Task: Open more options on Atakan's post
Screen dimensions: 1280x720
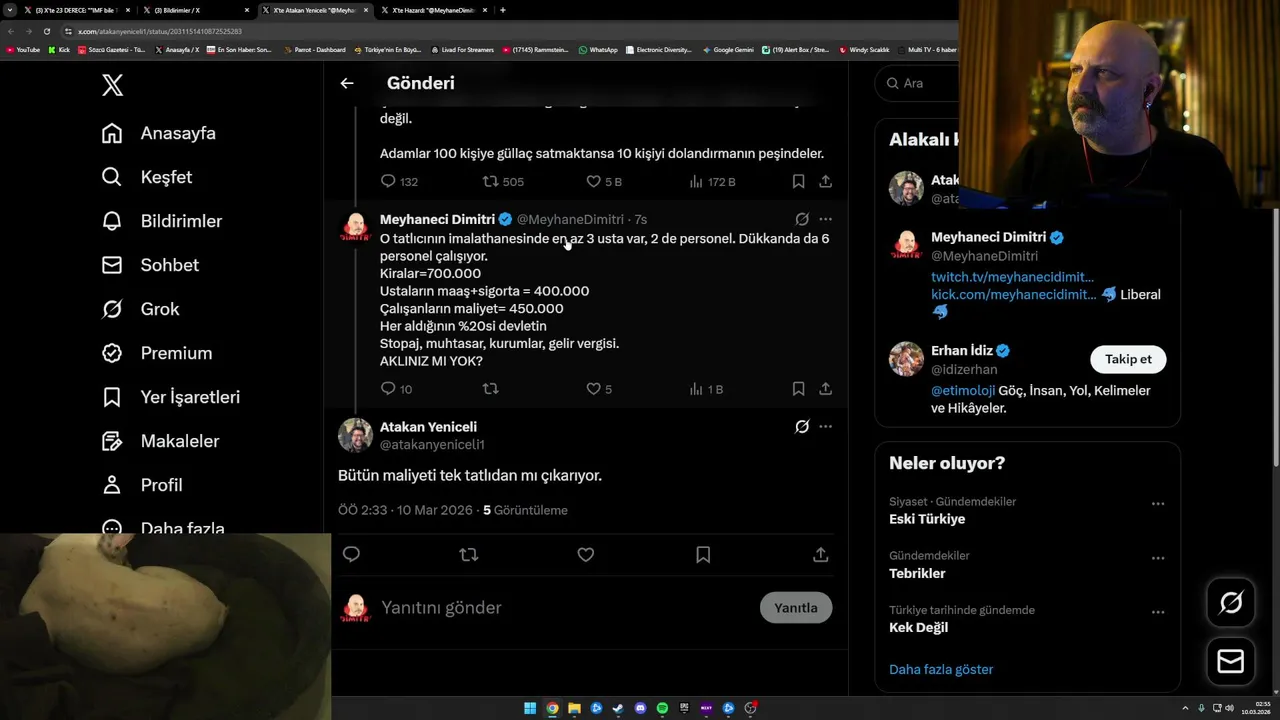Action: coord(825,427)
